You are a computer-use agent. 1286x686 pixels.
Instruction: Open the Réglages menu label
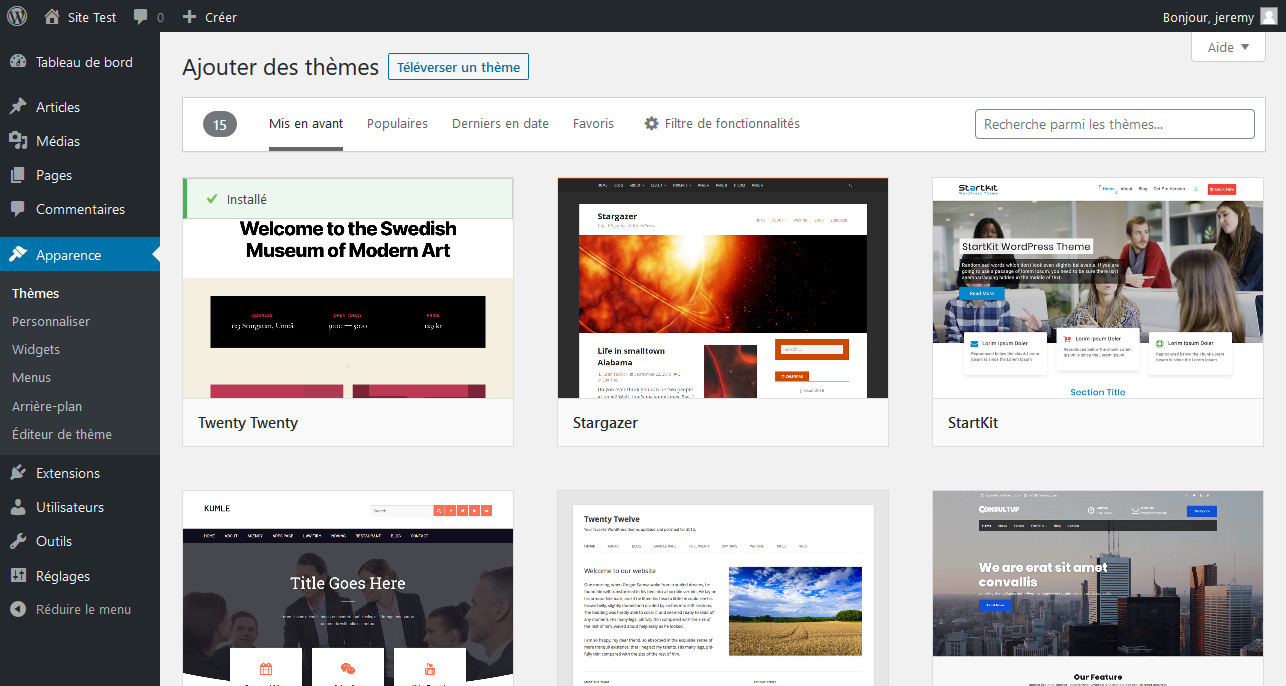(x=63, y=576)
